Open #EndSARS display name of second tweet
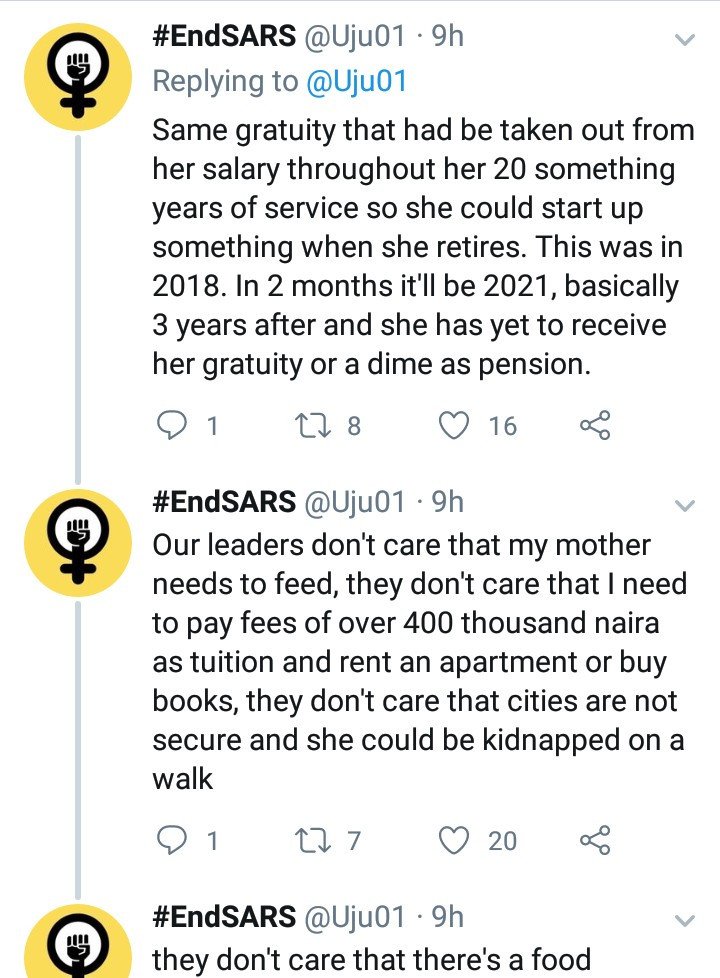The width and height of the screenshot is (720, 978). 224,501
